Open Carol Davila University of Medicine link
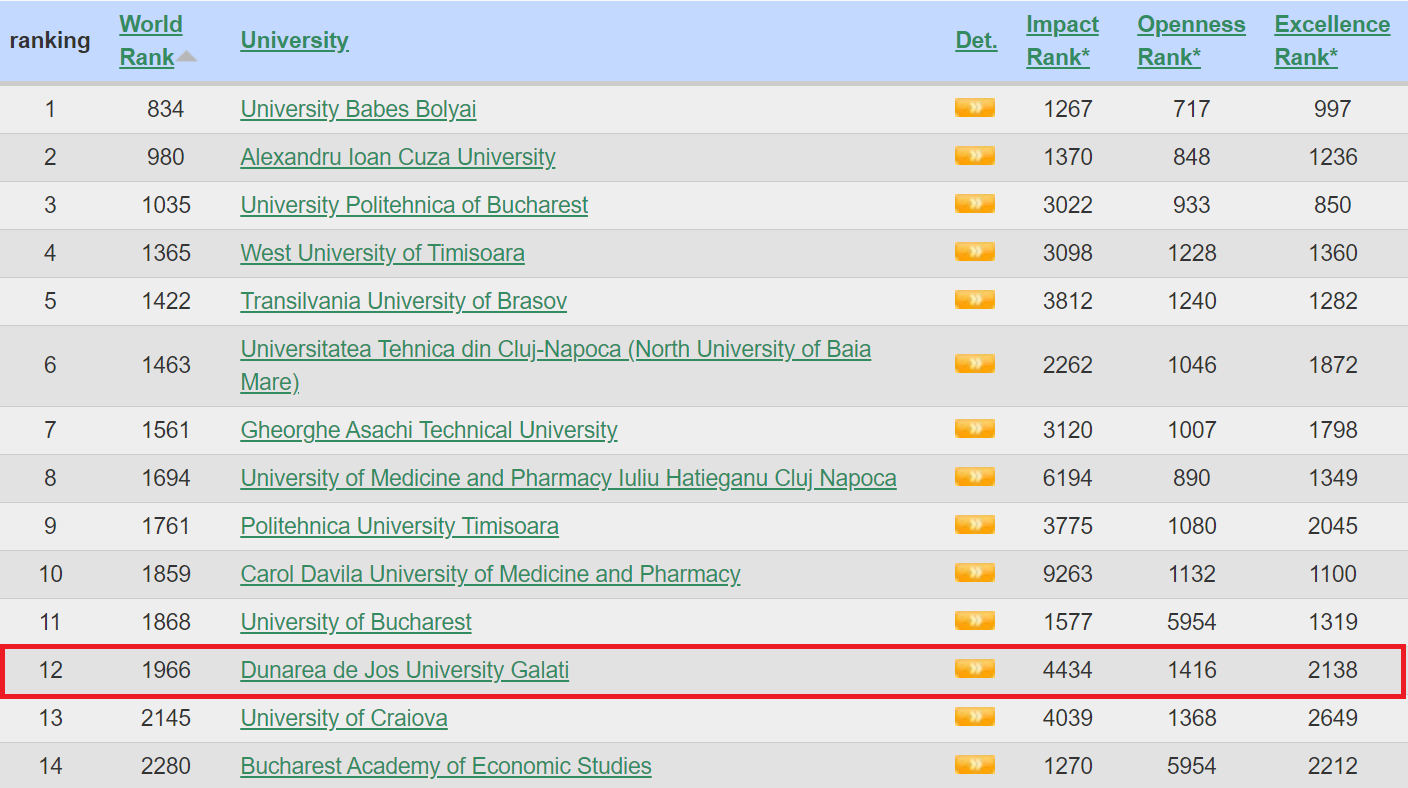Viewport: 1408px width, 788px height. 490,574
